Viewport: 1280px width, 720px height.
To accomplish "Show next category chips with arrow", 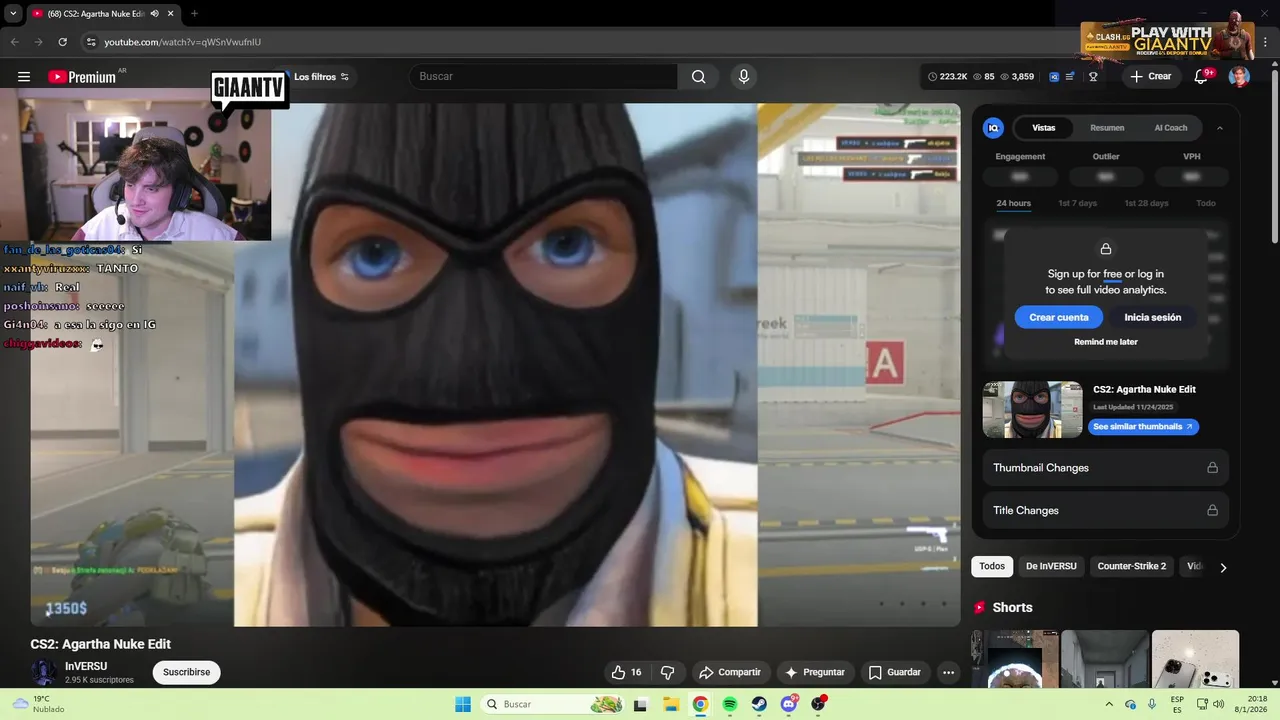I will (1222, 567).
